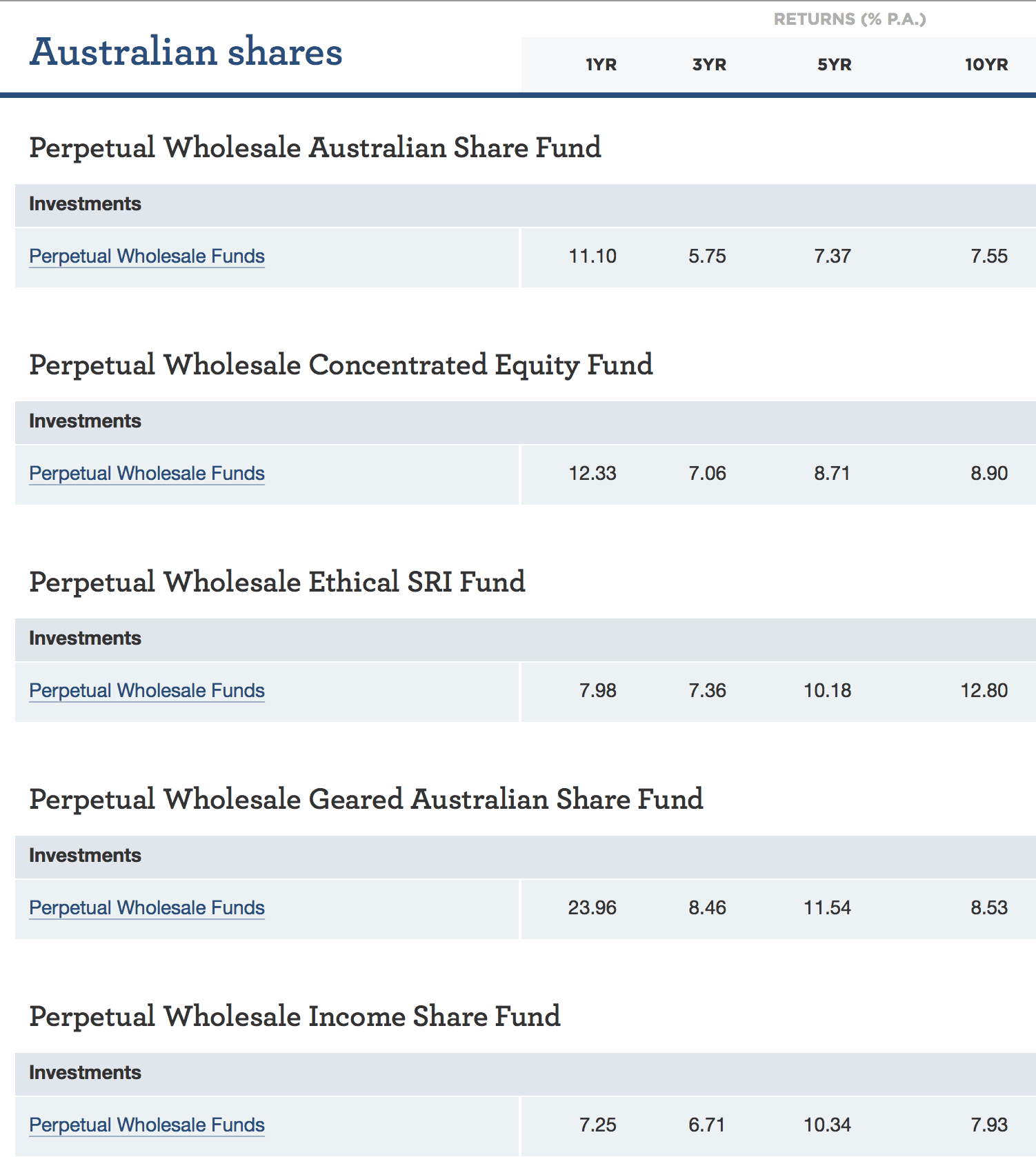This screenshot has height=1157, width=1036.
Task: Open Perpetual Wholesale Funds link under Australian Share Fund
Action: pyautogui.click(x=147, y=256)
